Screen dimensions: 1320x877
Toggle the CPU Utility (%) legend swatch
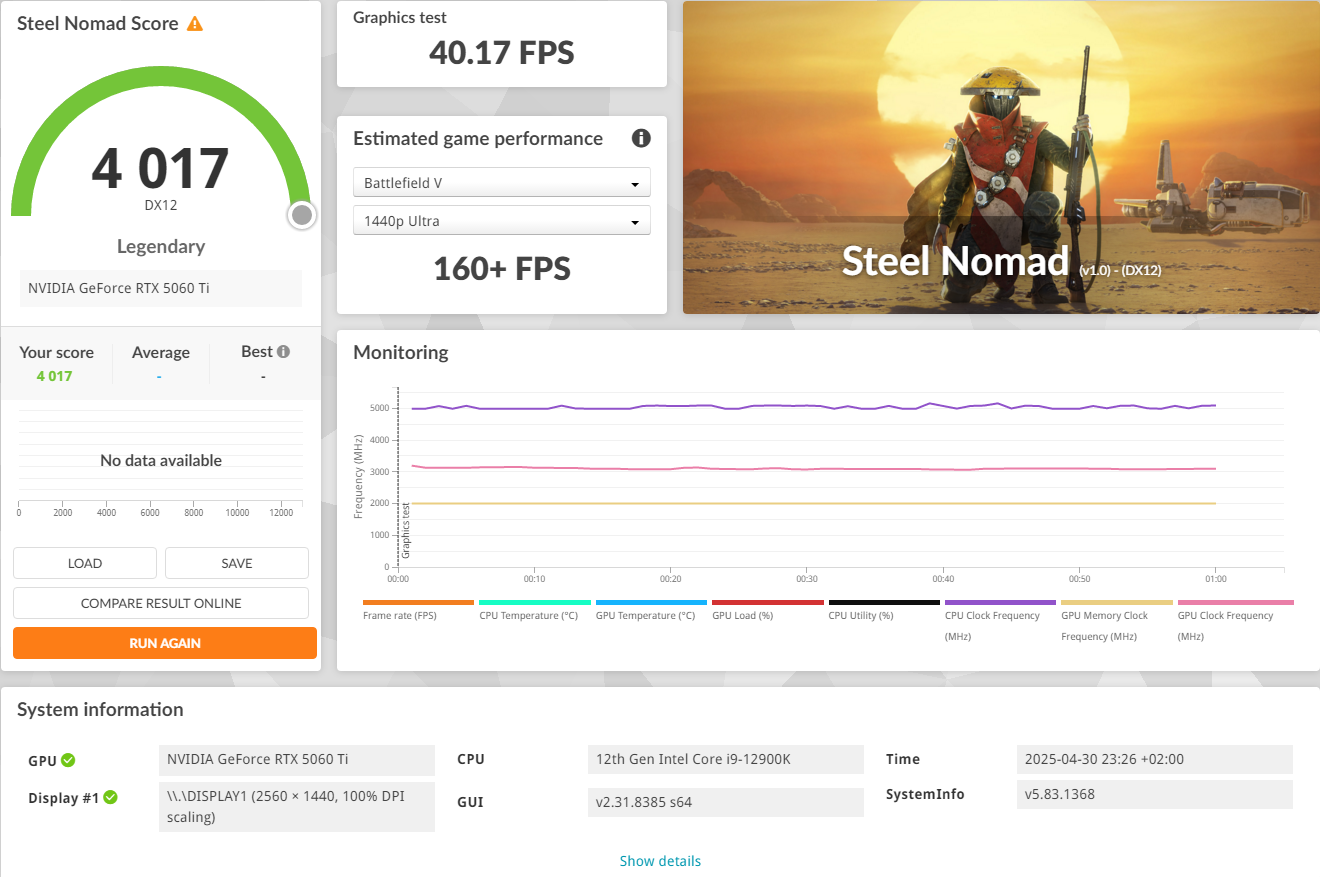point(884,602)
